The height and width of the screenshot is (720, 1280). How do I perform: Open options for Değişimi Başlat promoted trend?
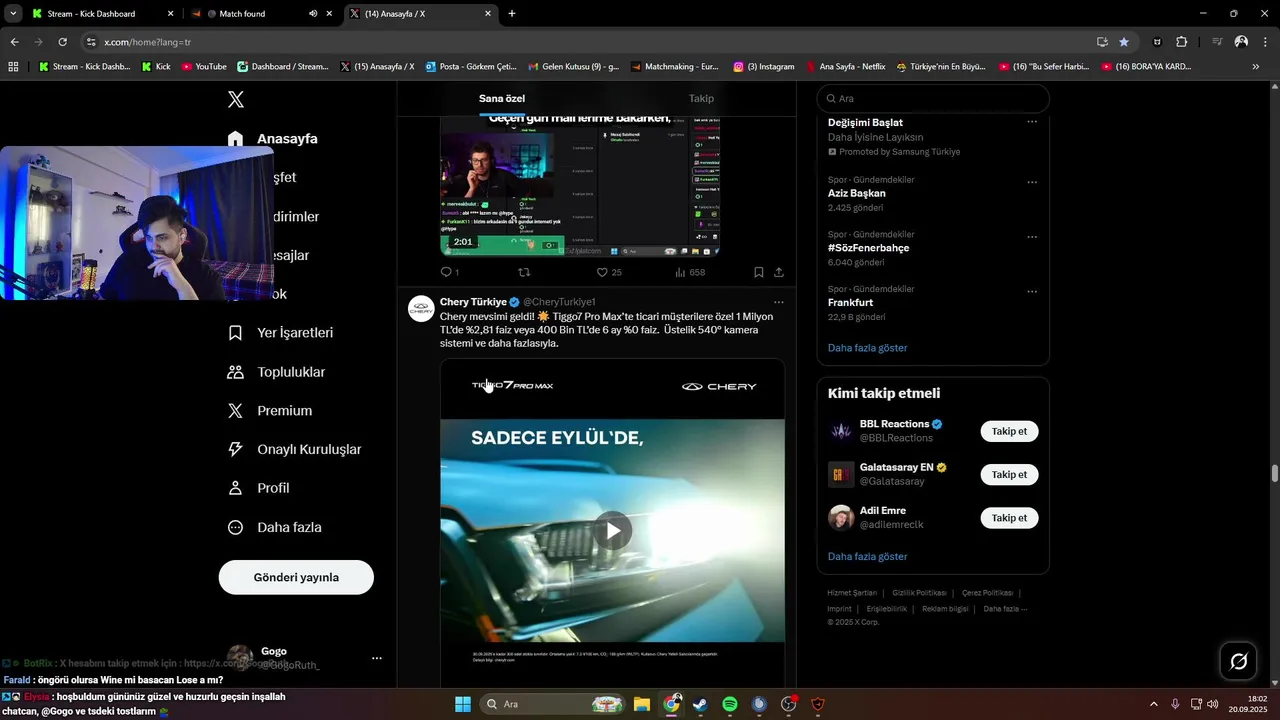[1032, 122]
